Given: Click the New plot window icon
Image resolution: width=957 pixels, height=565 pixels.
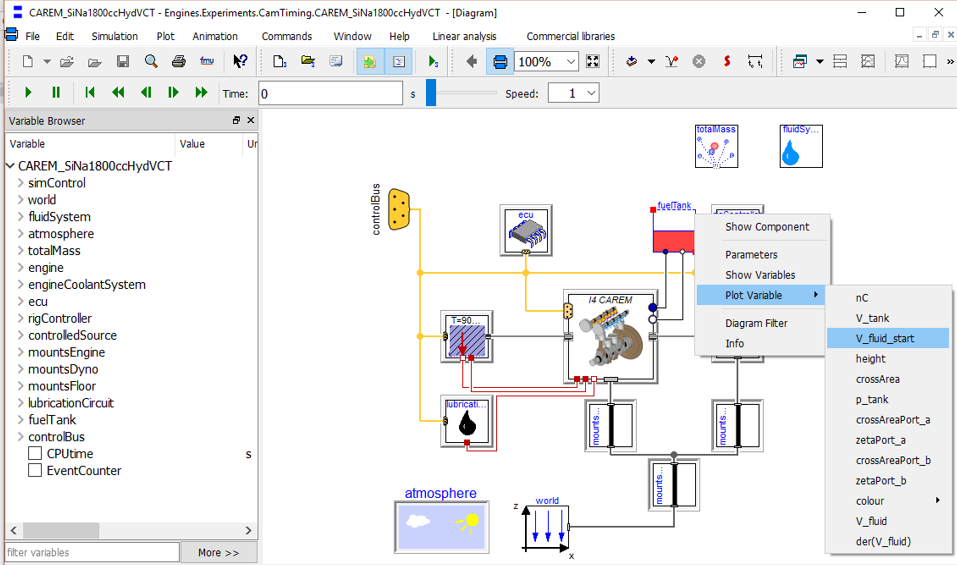Looking at the screenshot, I should click(x=800, y=62).
